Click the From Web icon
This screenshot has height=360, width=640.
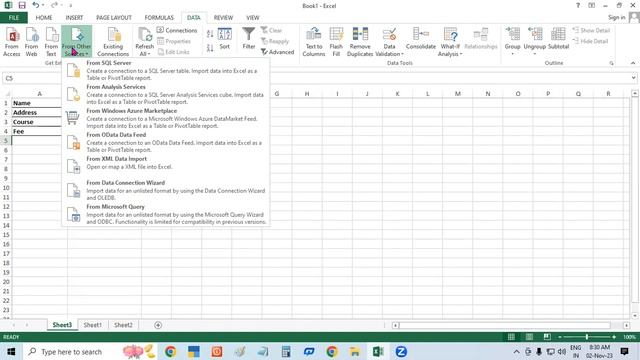pyautogui.click(x=31, y=42)
